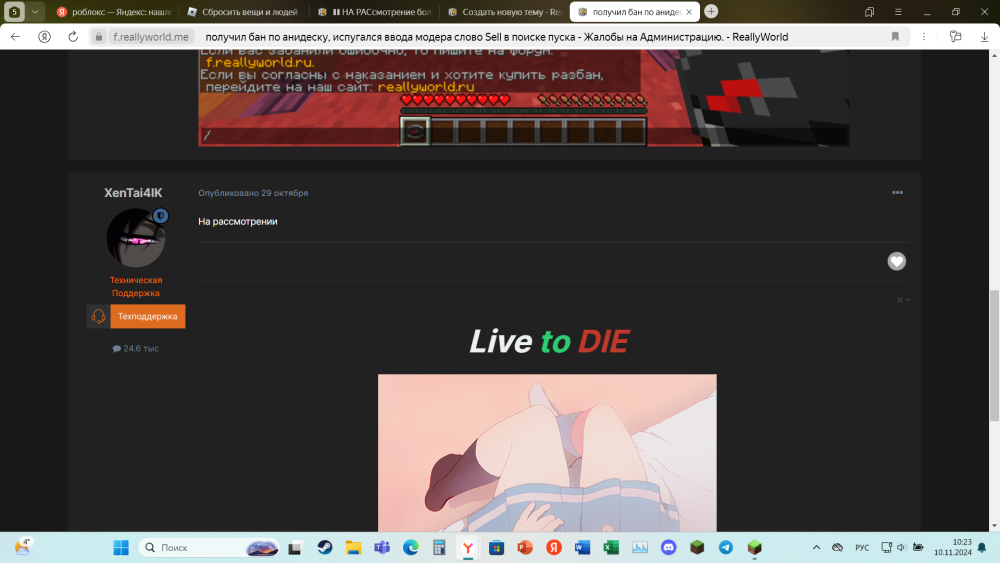Switch to 'Сбросить вещи и людей' tab
The width and height of the screenshot is (1000, 563).
tap(244, 11)
